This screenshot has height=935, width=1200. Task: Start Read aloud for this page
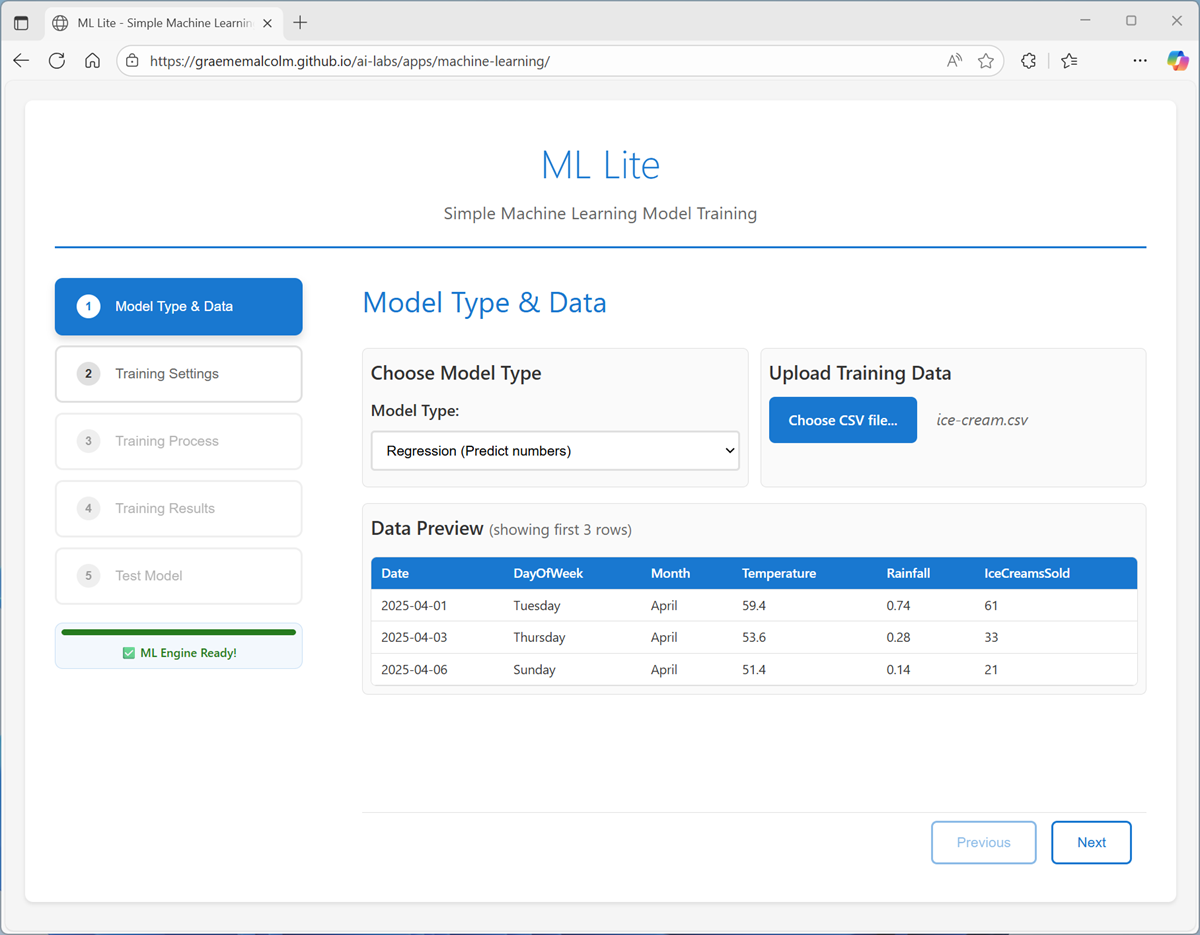tap(953, 60)
